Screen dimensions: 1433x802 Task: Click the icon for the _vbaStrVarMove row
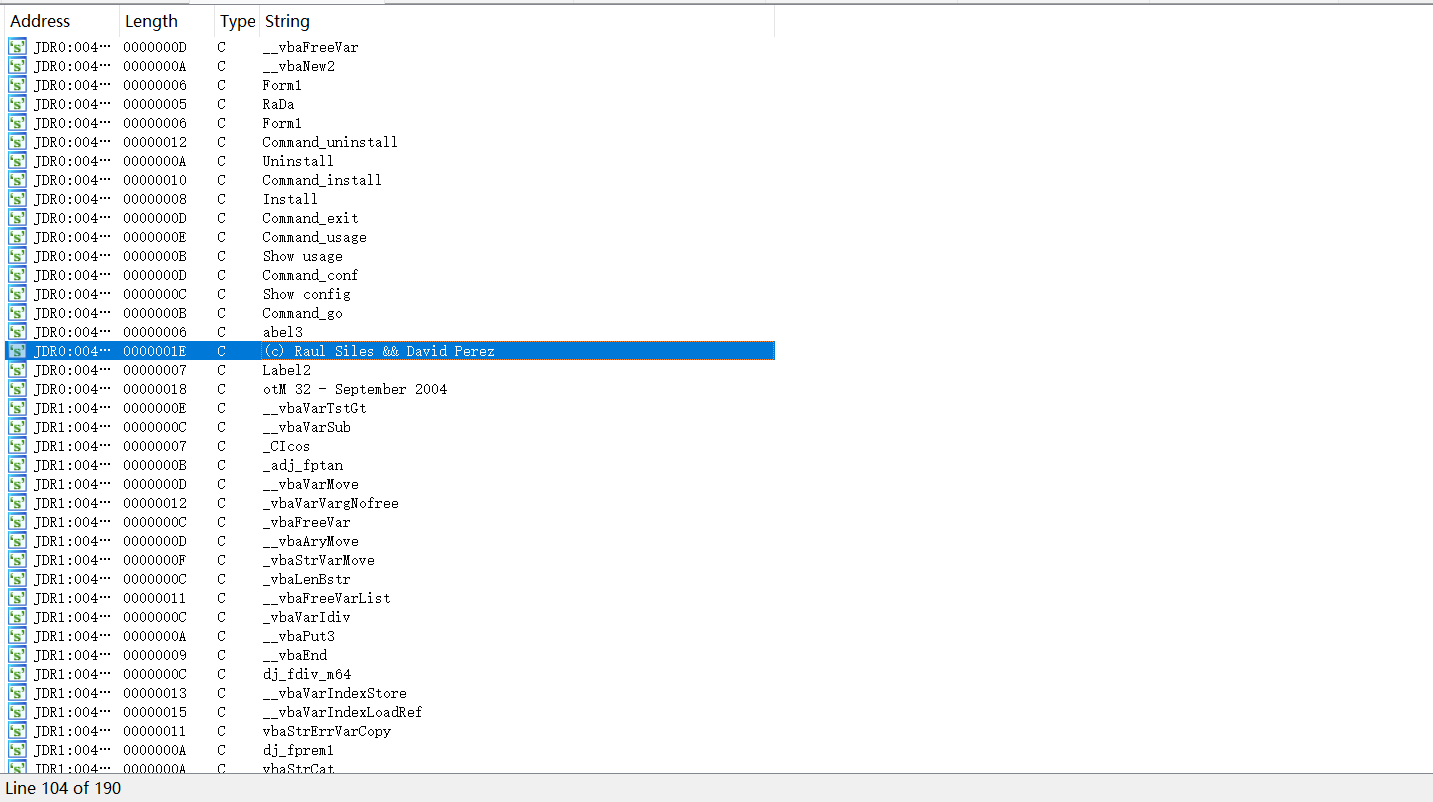click(x=17, y=560)
